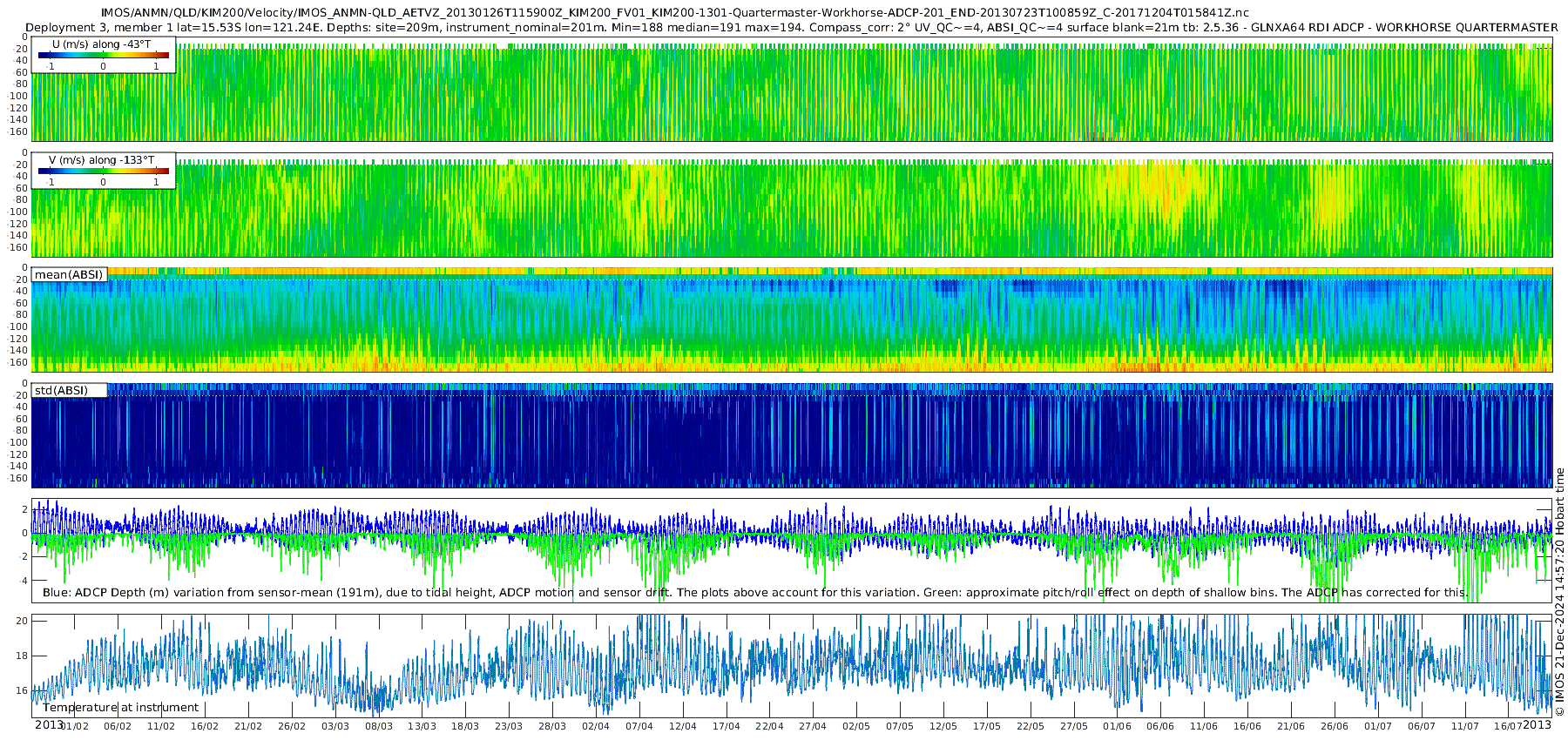Click the '11/02' date tick label

coord(161,726)
